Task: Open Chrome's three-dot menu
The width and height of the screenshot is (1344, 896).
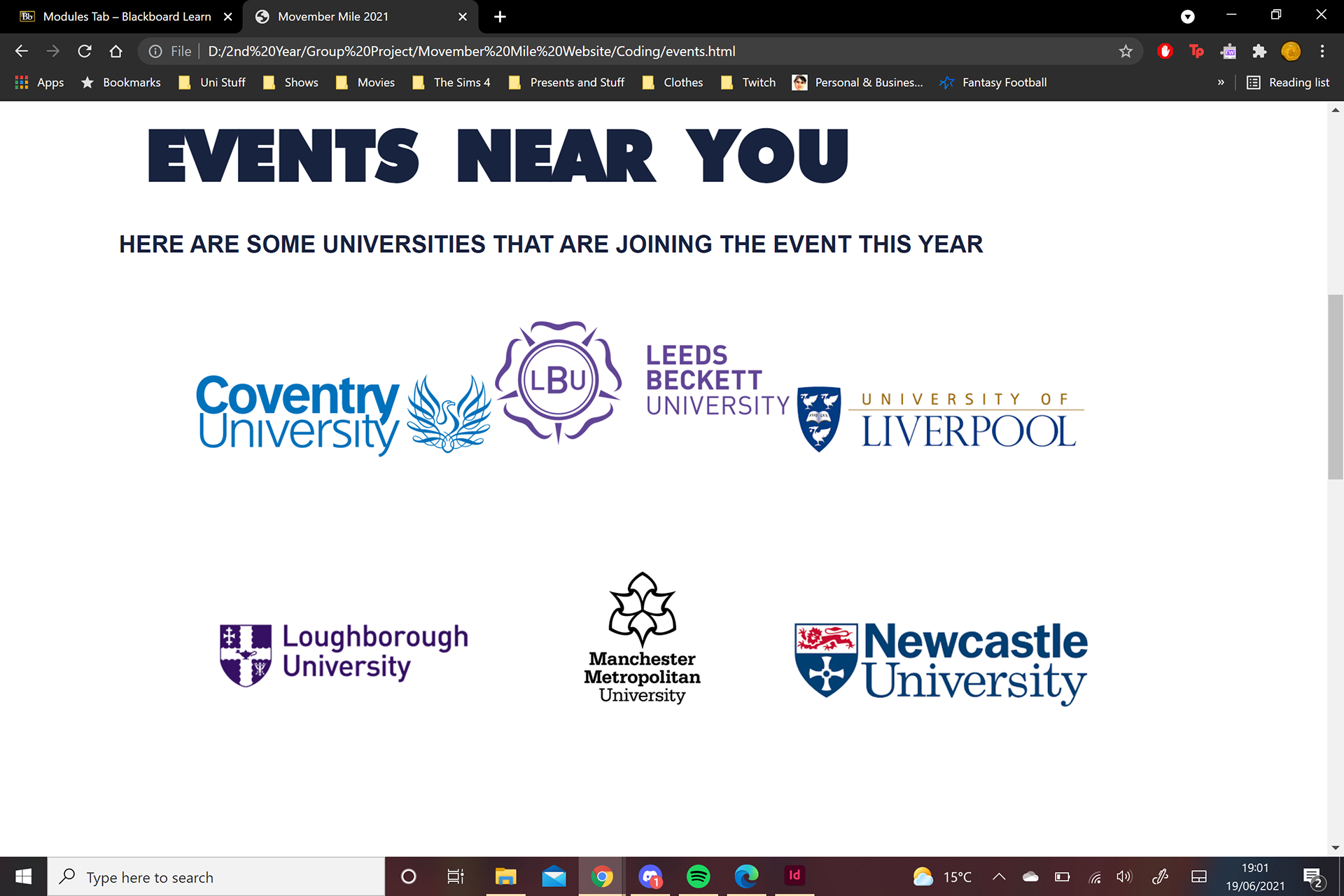Action: (x=1322, y=51)
